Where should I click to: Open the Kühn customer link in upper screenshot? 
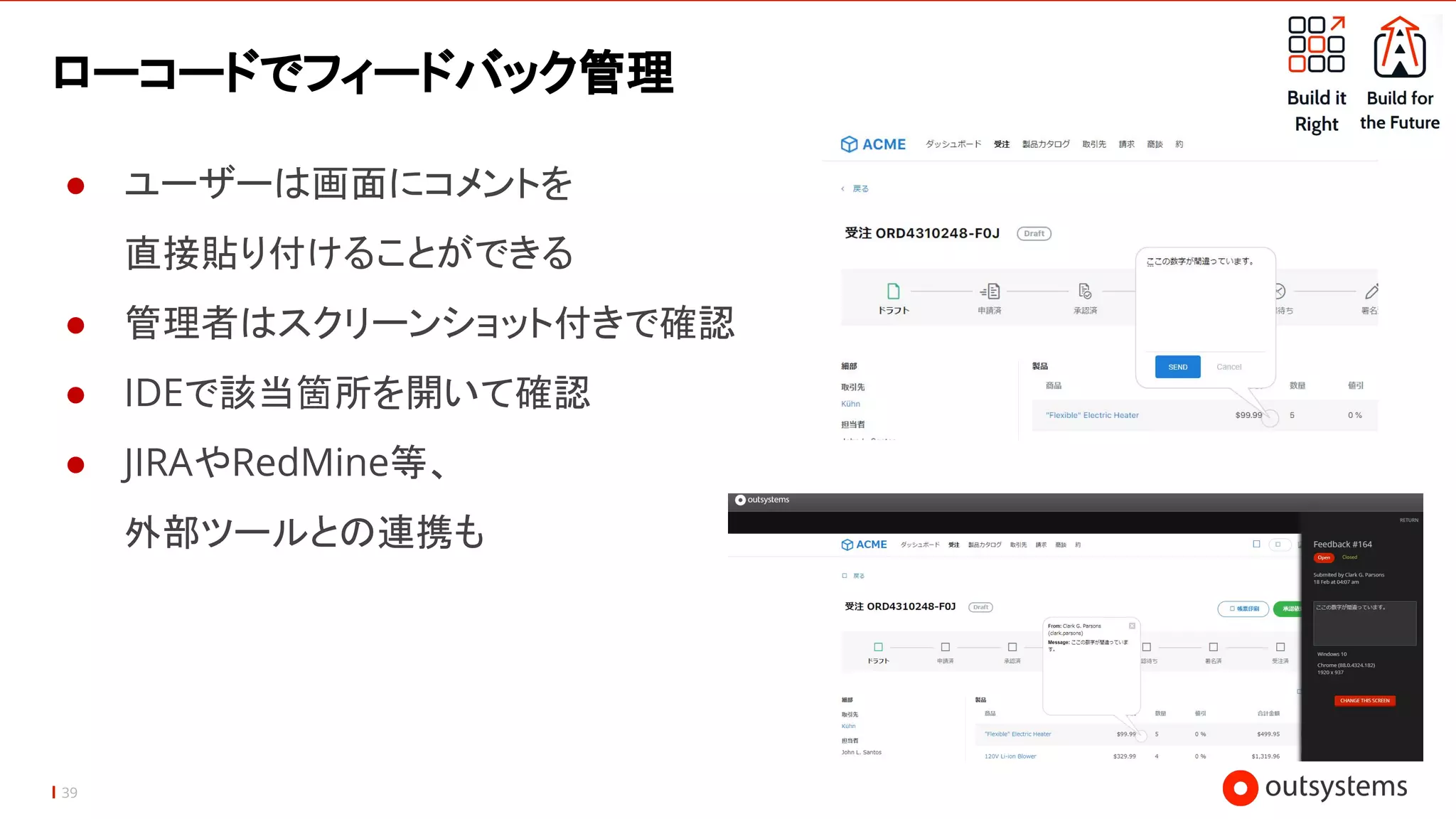(x=850, y=404)
